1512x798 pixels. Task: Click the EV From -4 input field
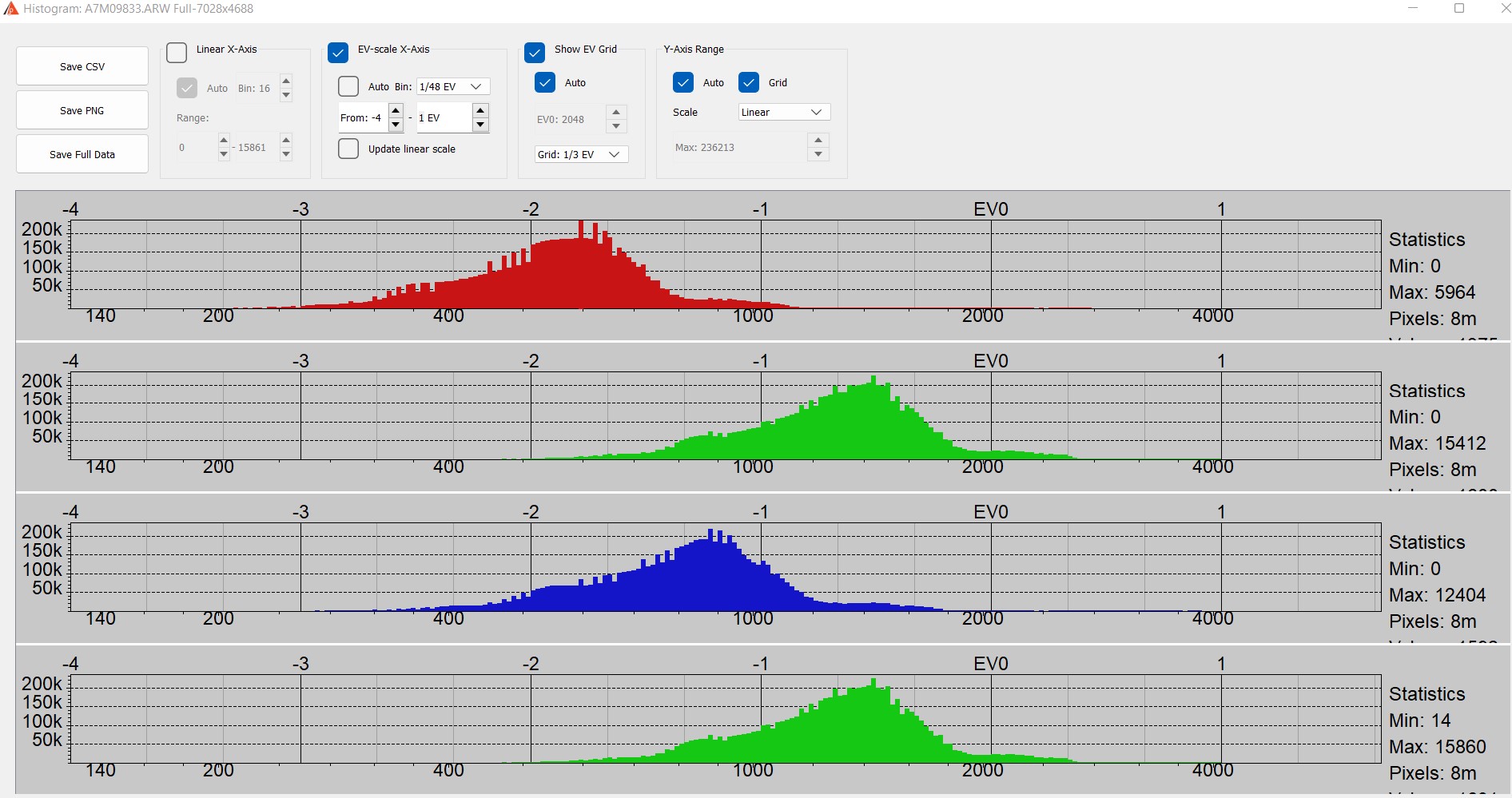tap(362, 117)
